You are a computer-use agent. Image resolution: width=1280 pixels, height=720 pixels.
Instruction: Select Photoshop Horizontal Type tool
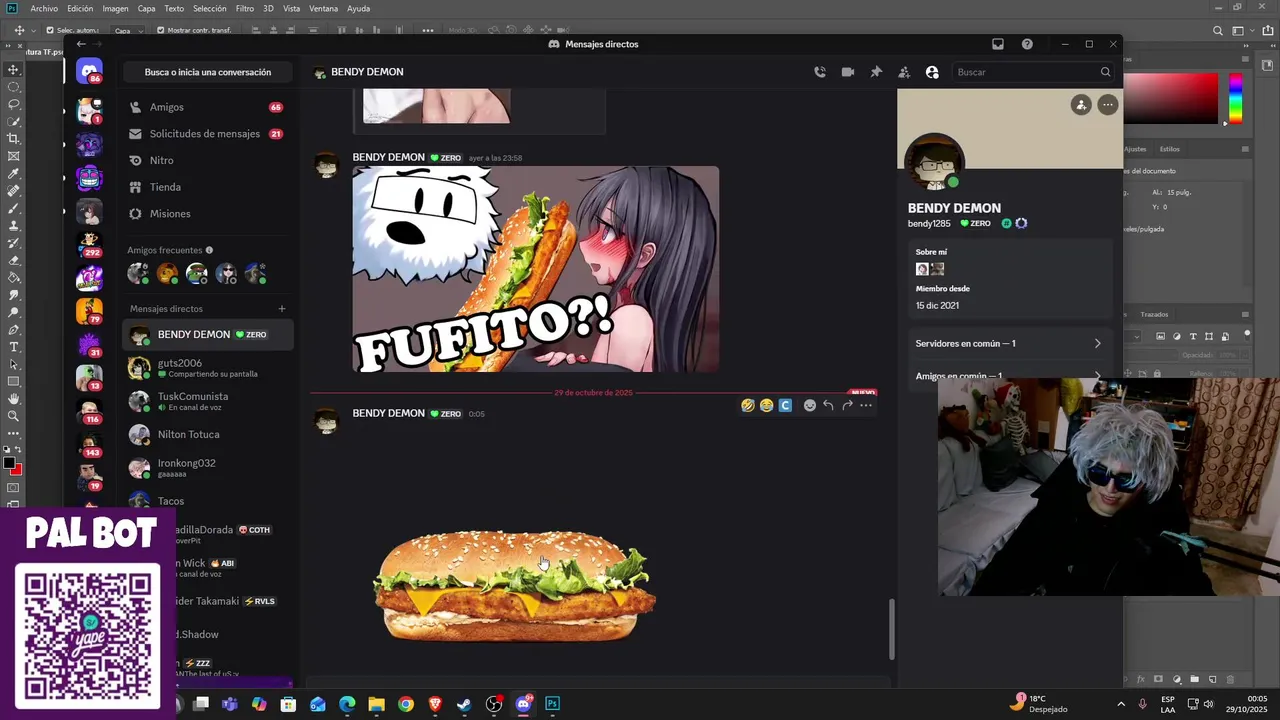pos(14,347)
